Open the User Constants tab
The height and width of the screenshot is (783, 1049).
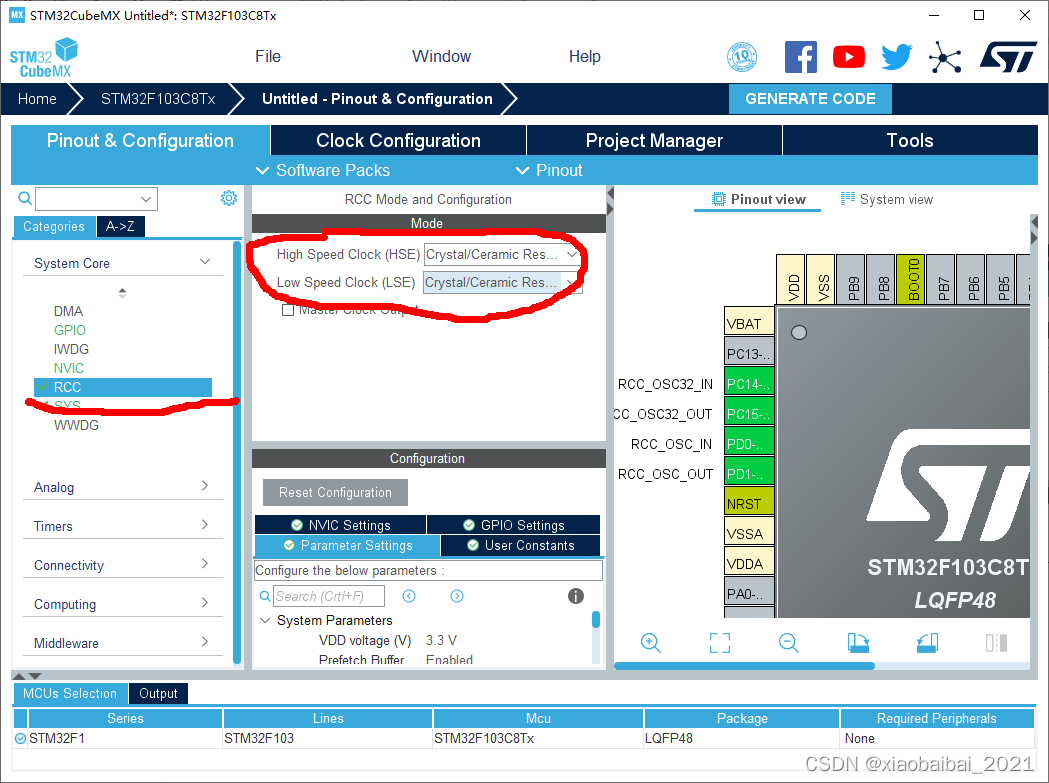[520, 545]
